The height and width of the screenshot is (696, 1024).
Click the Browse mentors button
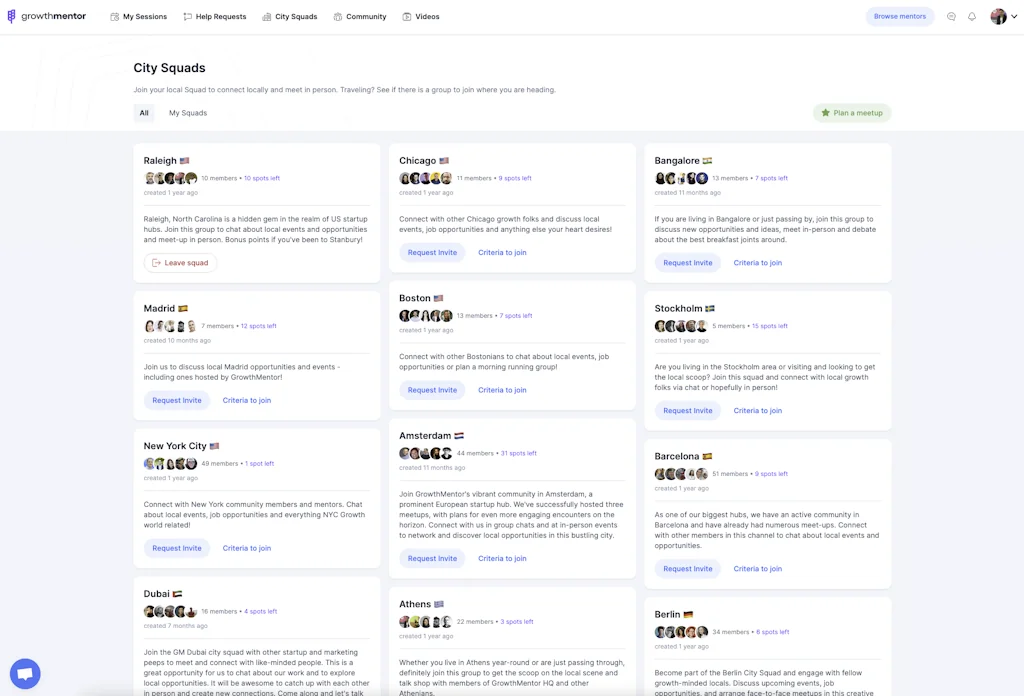(899, 15)
